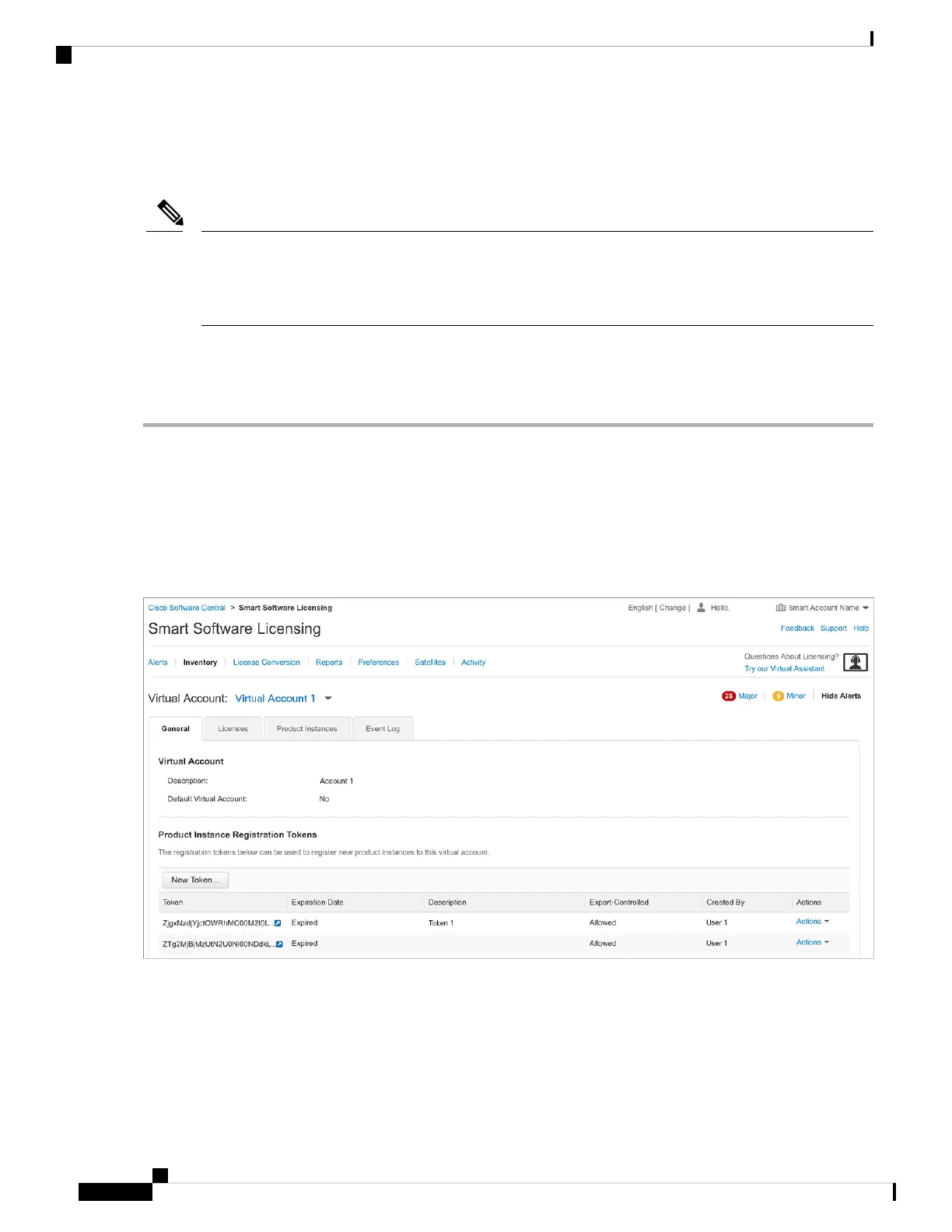Switch to the Licenses tab

[233, 729]
